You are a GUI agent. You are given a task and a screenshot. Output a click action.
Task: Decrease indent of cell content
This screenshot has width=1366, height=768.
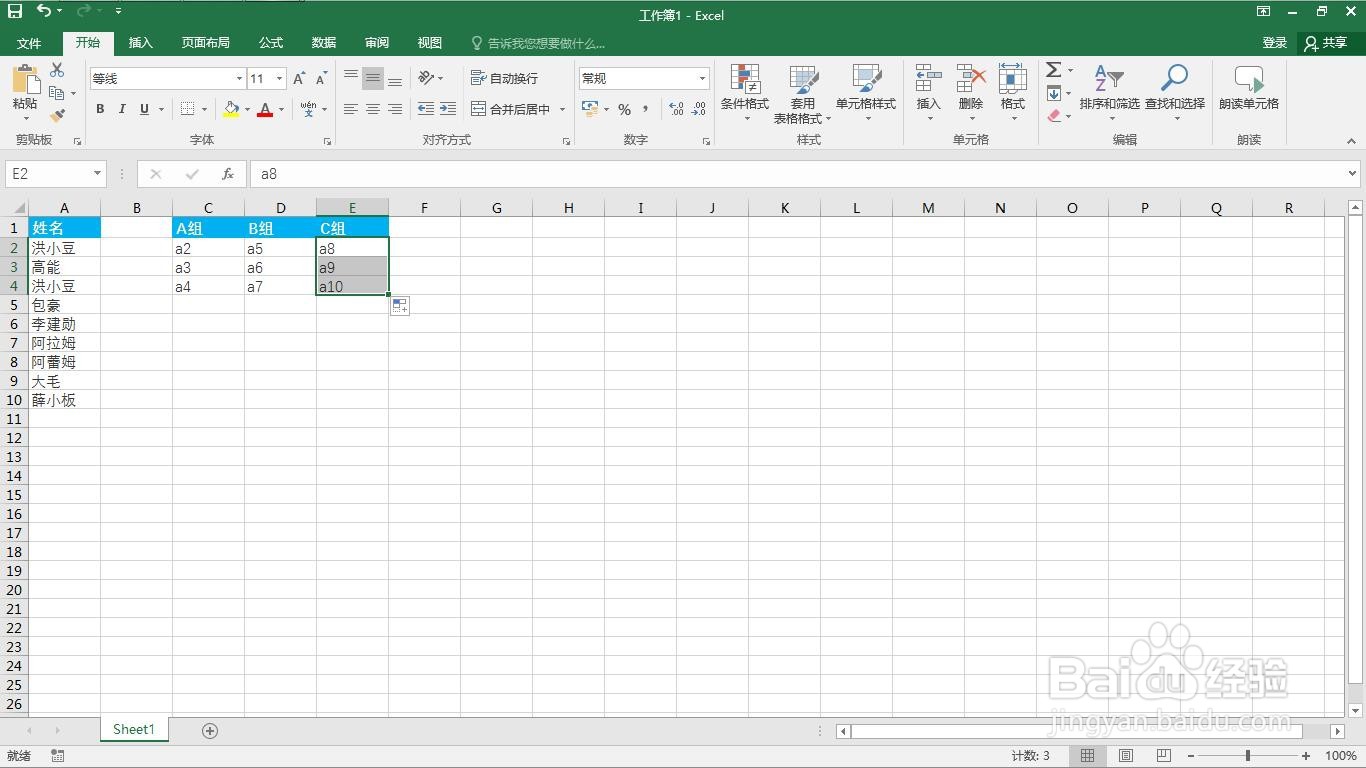pyautogui.click(x=426, y=109)
